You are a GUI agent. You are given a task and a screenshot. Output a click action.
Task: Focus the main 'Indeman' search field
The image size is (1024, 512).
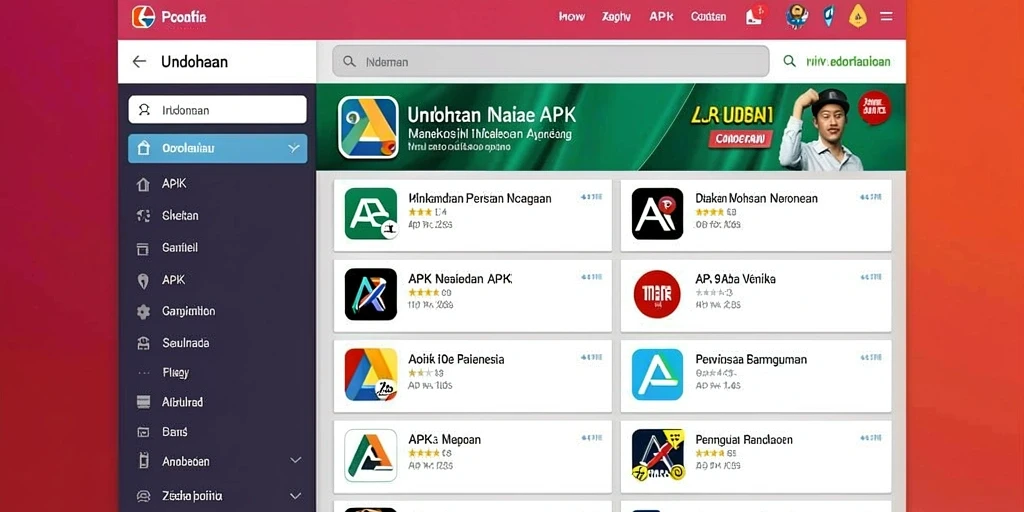click(x=551, y=61)
